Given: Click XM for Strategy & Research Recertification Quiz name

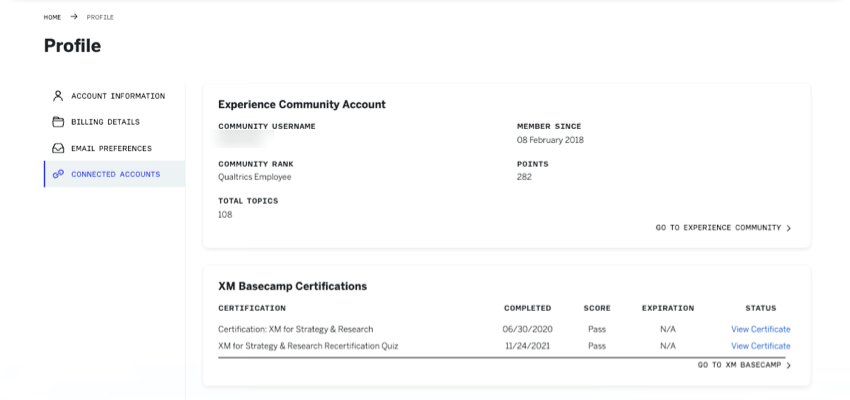Looking at the screenshot, I should [308, 346].
